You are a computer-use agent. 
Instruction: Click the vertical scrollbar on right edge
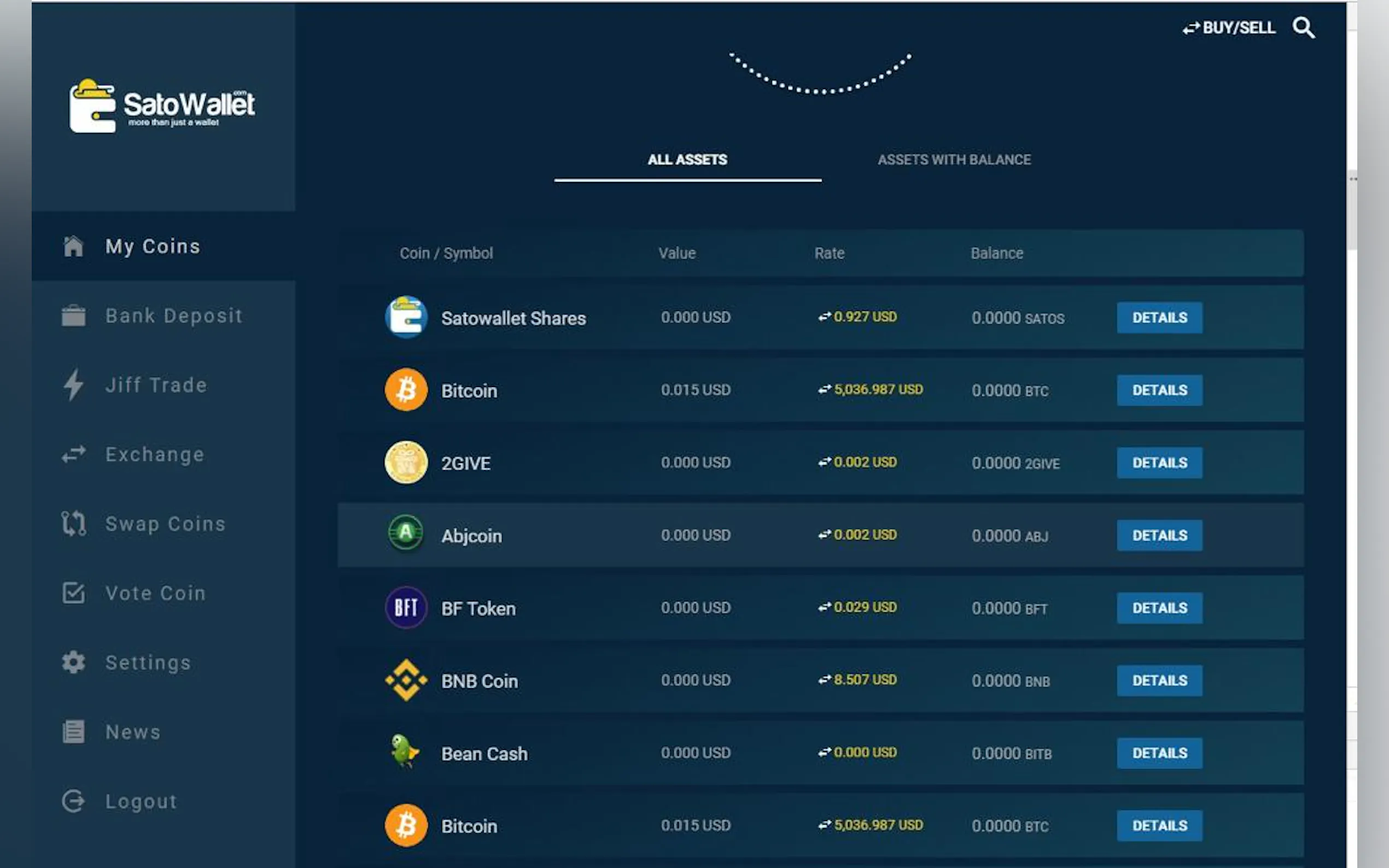pos(1352,210)
